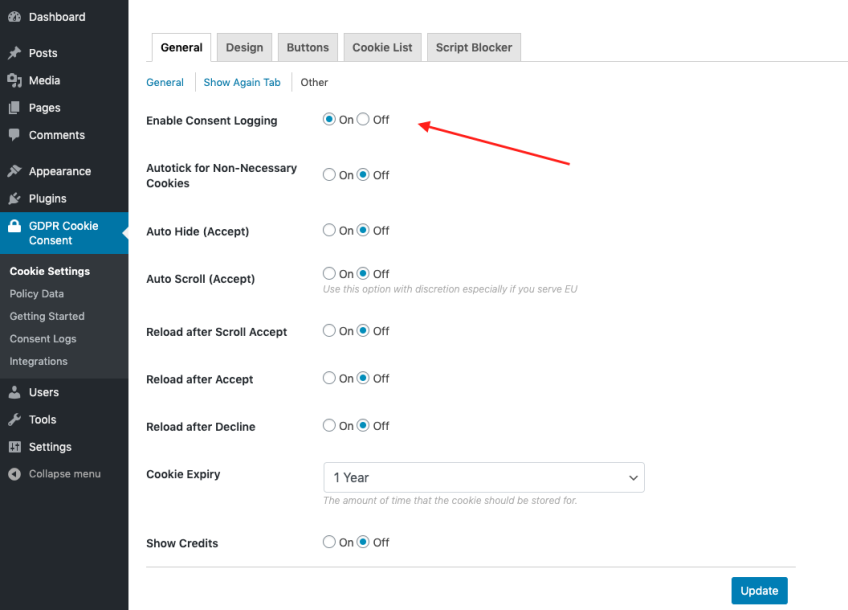Click the Plugins icon
Viewport: 848px width, 610px height.
[16, 198]
